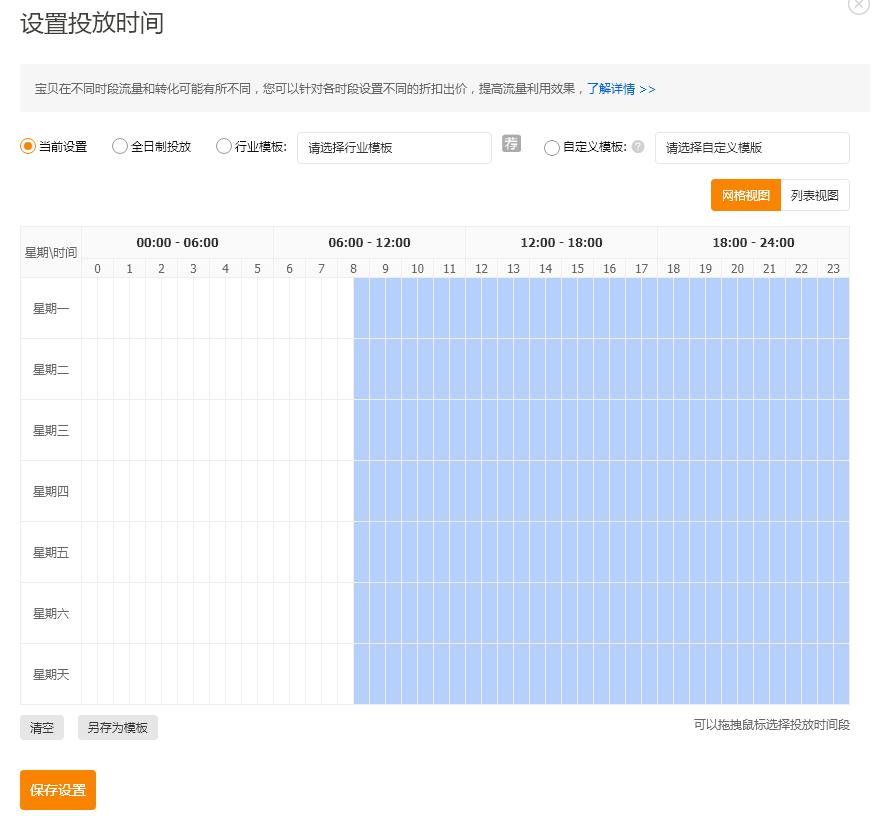The height and width of the screenshot is (816, 871).
Task: Select the 当前设置 radio button
Action: pyautogui.click(x=28, y=146)
